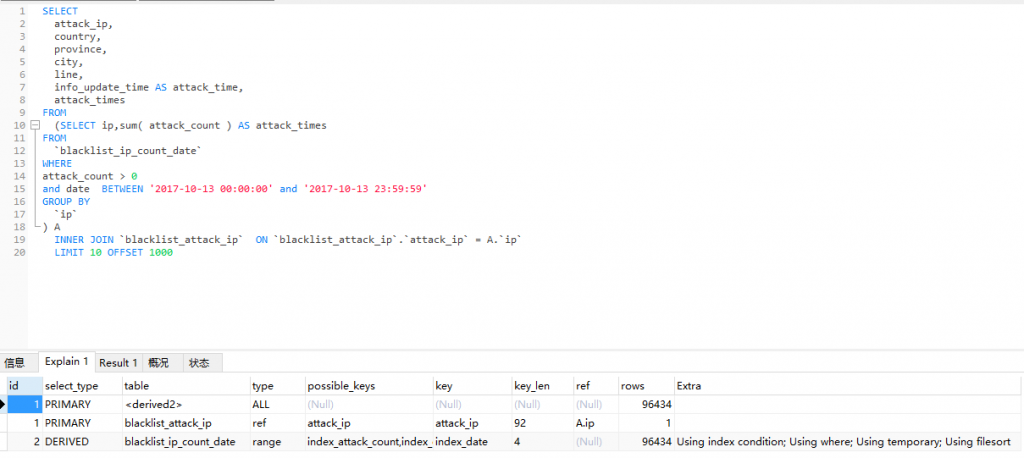Select the ref type cell in blacklist_attack_ip row

278,423
